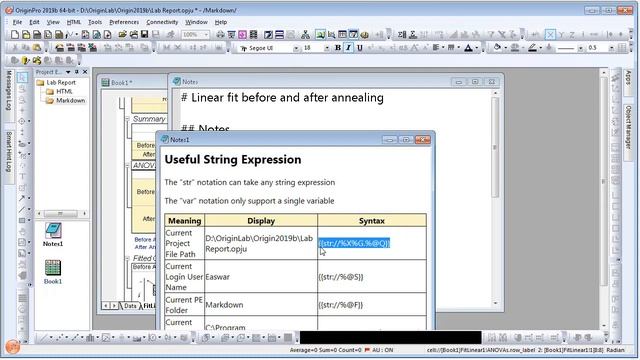Toggle Underline formatting button
The width and height of the screenshot is (640, 360).
360,48
